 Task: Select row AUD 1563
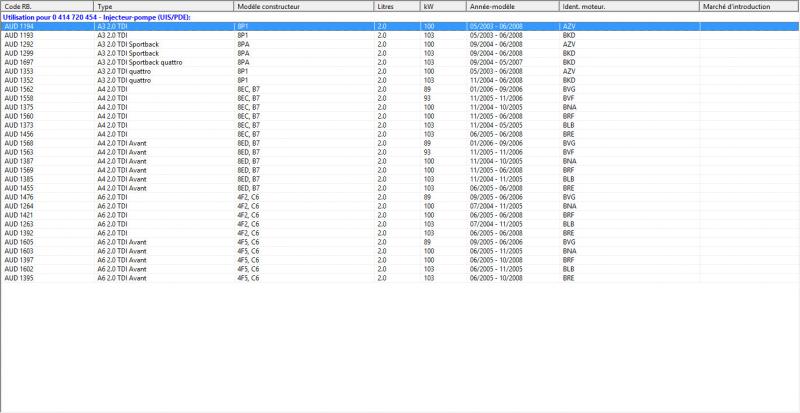tap(400, 152)
